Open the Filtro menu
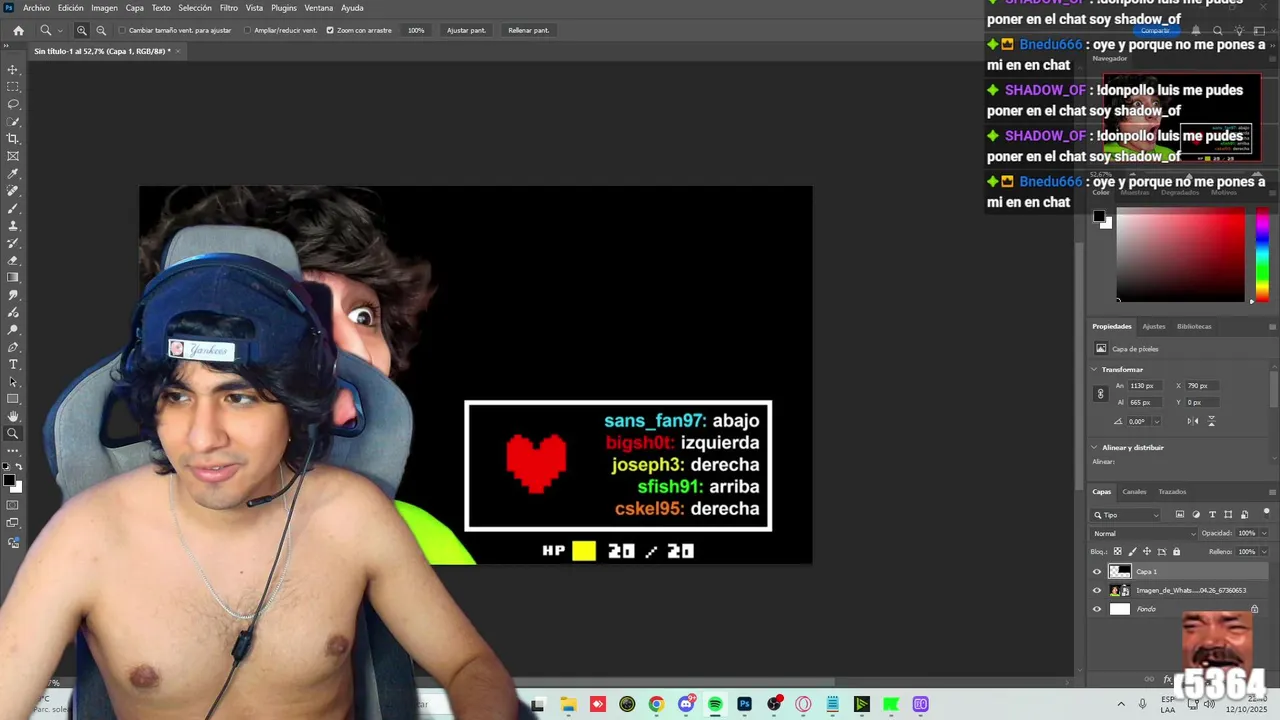Image resolution: width=1280 pixels, height=720 pixels. (229, 8)
